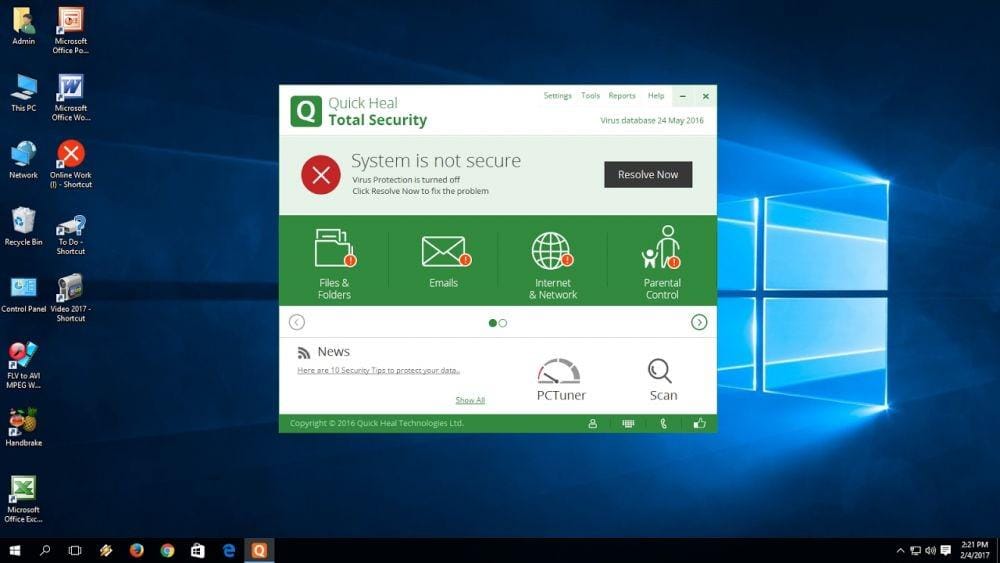Click the Resolve Now button
The width and height of the screenshot is (1000, 563).
pyautogui.click(x=648, y=175)
